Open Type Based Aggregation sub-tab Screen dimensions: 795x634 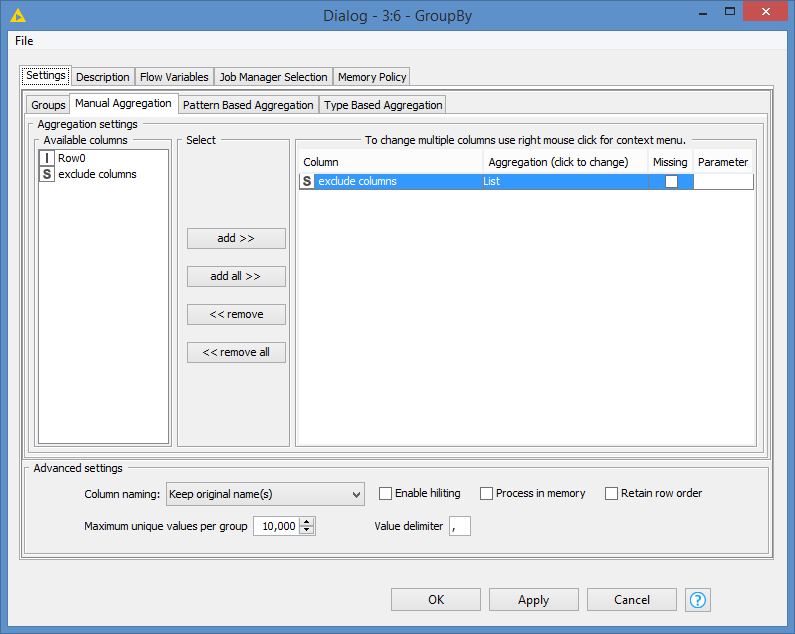click(383, 105)
